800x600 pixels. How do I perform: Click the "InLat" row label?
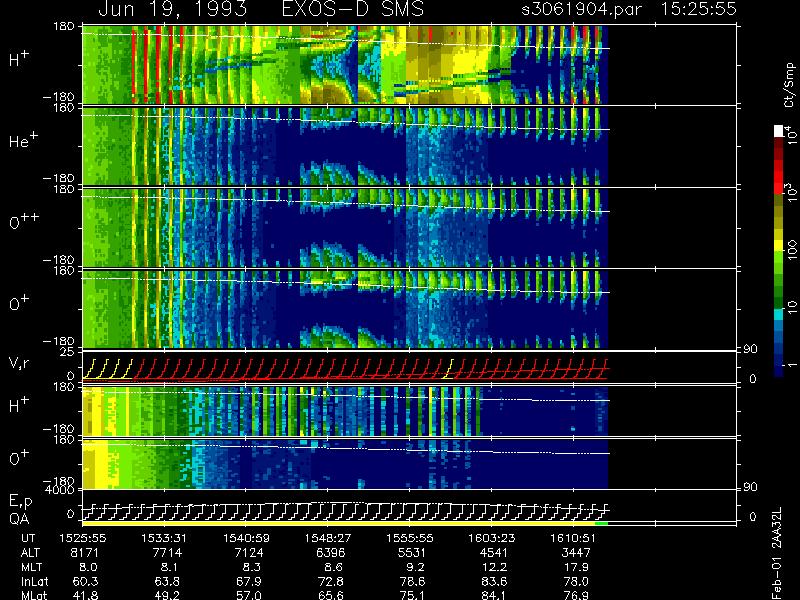(34, 582)
